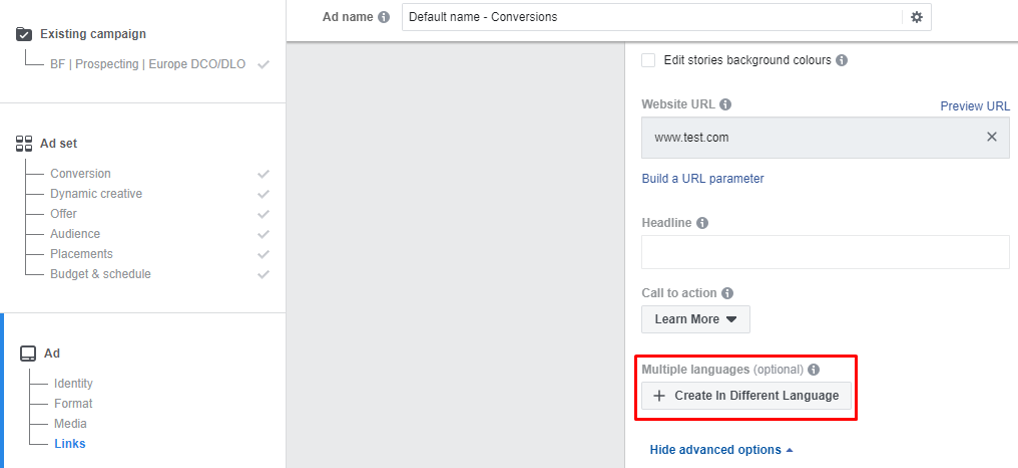Image resolution: width=1018 pixels, height=468 pixels.
Task: Click the checkmark beside Placements
Action: click(x=263, y=254)
